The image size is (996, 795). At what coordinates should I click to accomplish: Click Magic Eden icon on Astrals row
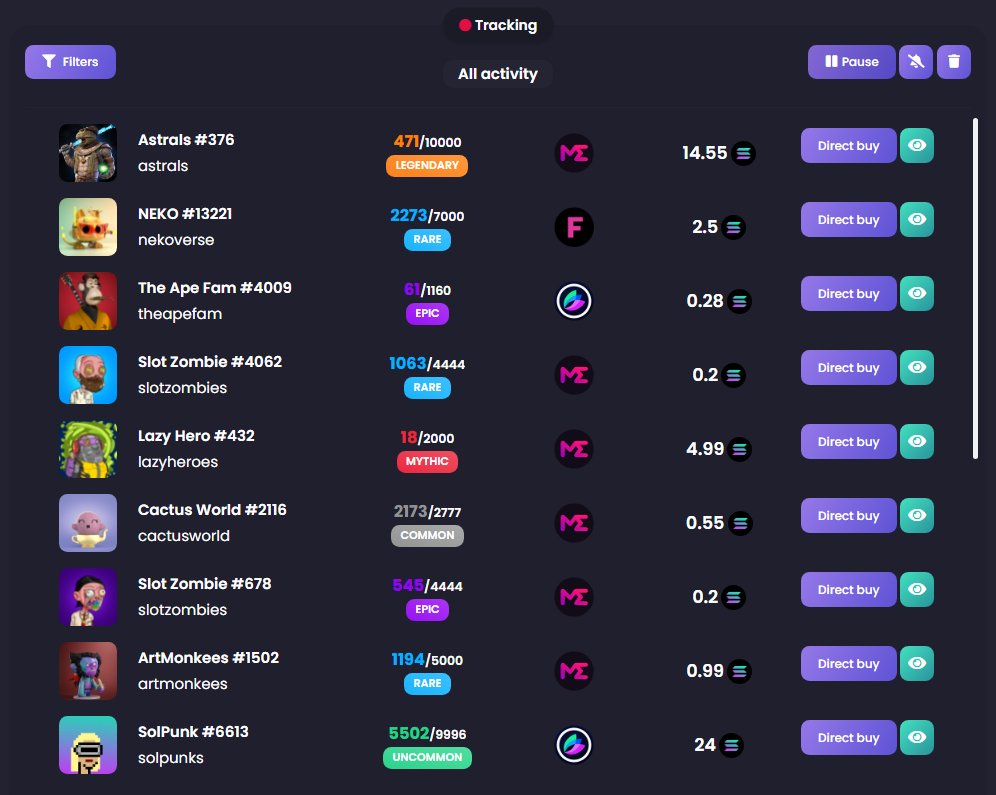point(574,153)
